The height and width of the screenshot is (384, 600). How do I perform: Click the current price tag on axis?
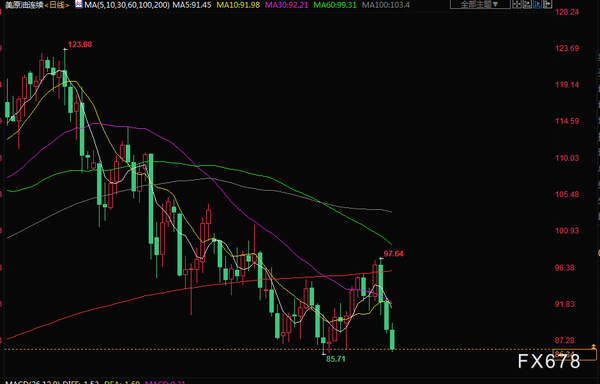tap(574, 354)
